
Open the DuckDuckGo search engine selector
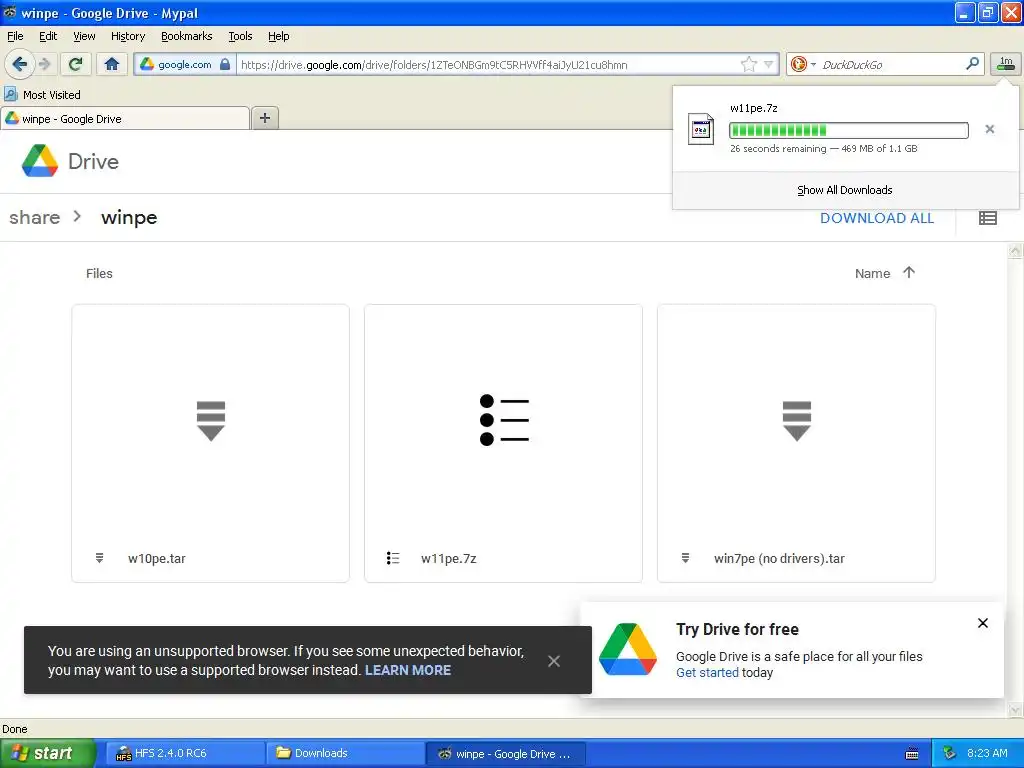[803, 64]
